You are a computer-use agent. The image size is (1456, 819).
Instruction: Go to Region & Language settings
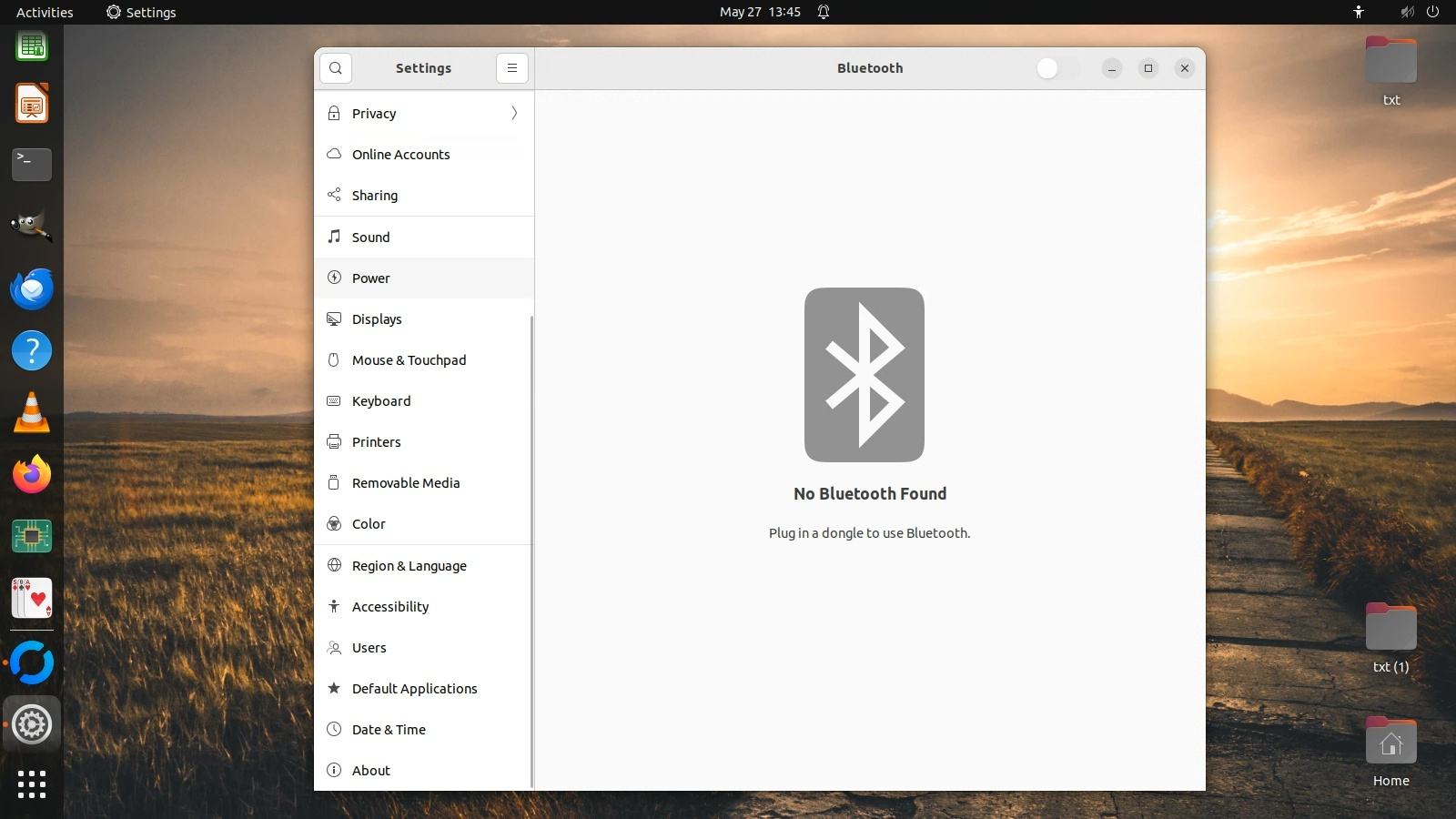[409, 566]
